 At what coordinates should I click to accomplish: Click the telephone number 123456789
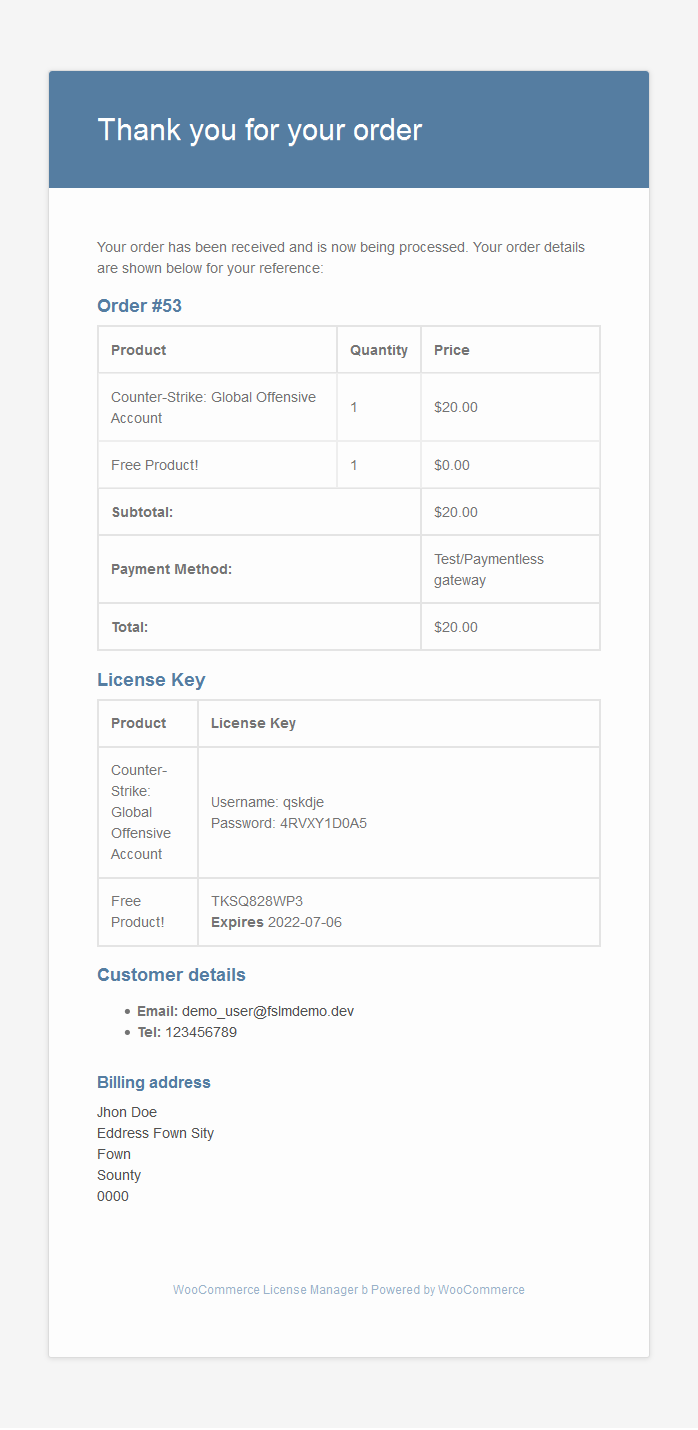pyautogui.click(x=201, y=1032)
